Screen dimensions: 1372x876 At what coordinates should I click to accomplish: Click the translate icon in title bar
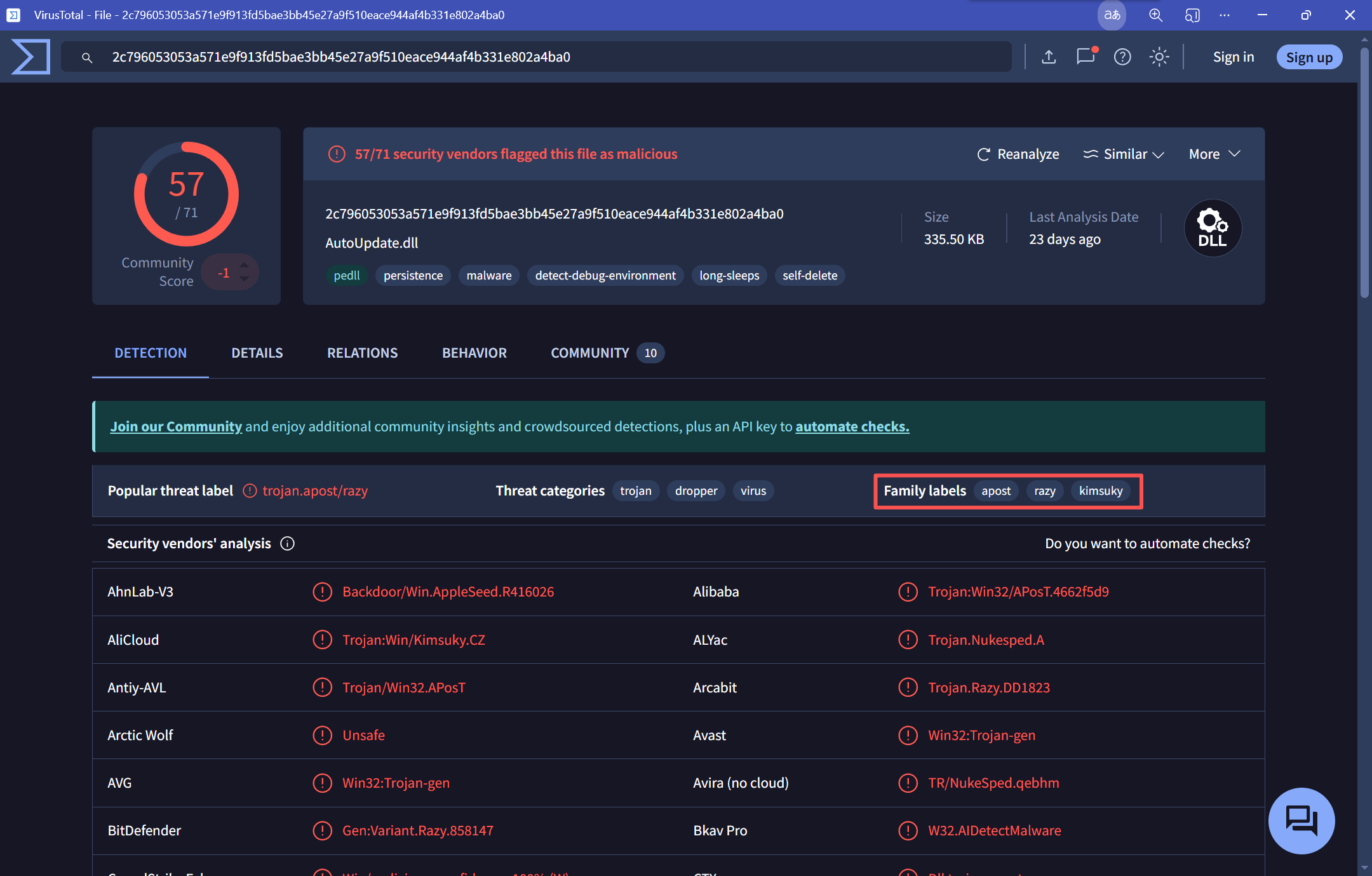(1112, 15)
